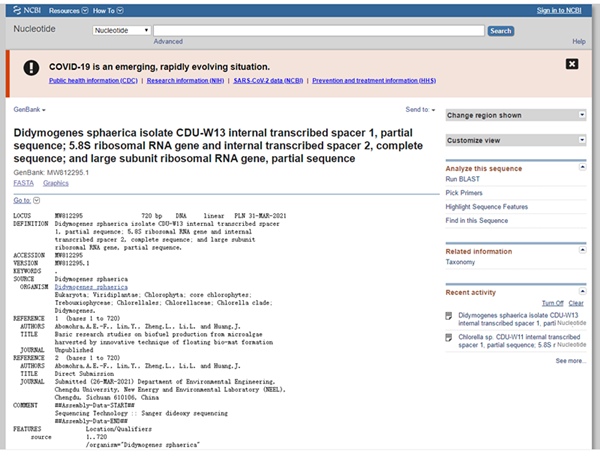Open the Nucleotide database dropdown
600x453 pixels.
tap(121, 31)
